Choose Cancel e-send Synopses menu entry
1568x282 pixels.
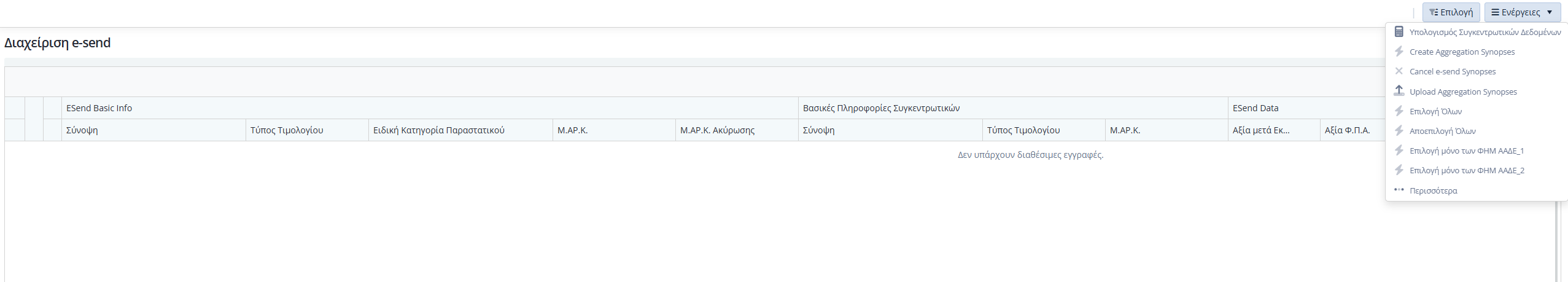(x=1452, y=72)
